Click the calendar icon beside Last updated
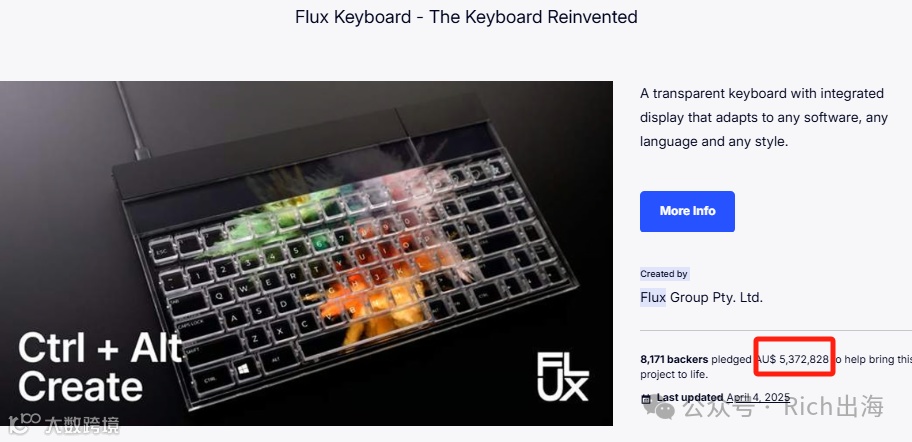Image resolution: width=912 pixels, height=442 pixels. pyautogui.click(x=646, y=399)
